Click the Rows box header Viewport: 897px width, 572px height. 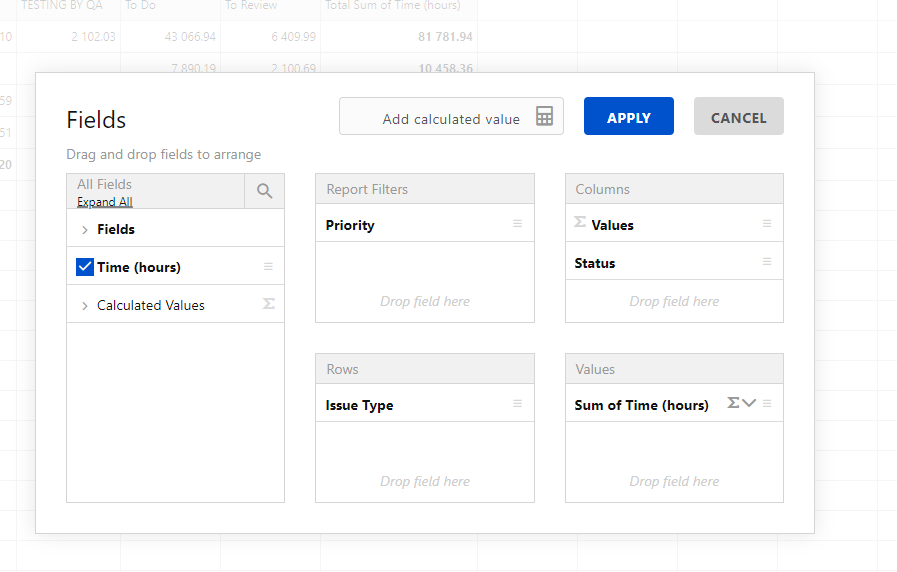click(x=424, y=369)
